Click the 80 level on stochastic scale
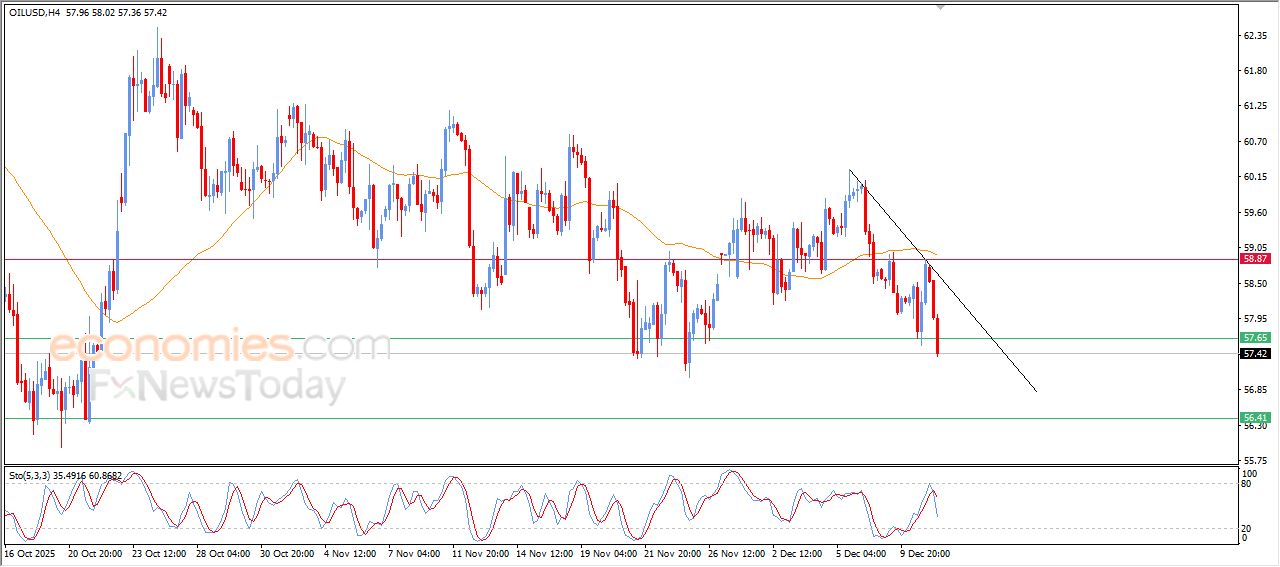The image size is (1280, 567). tap(1246, 484)
